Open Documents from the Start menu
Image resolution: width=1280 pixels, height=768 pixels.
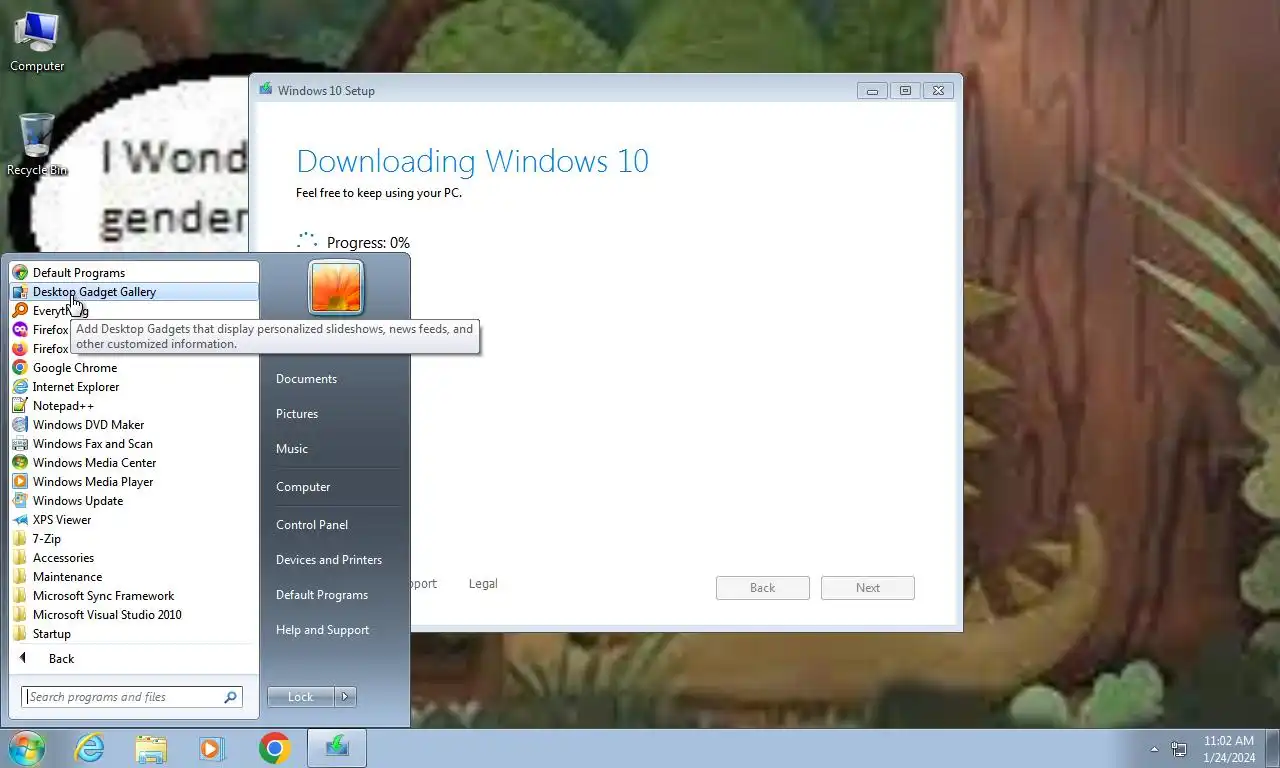[x=336, y=378]
